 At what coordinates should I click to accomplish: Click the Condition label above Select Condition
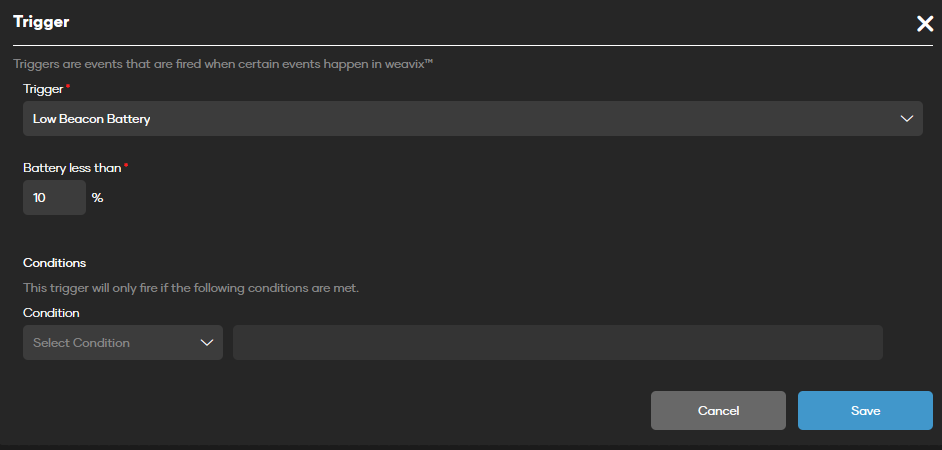[51, 313]
